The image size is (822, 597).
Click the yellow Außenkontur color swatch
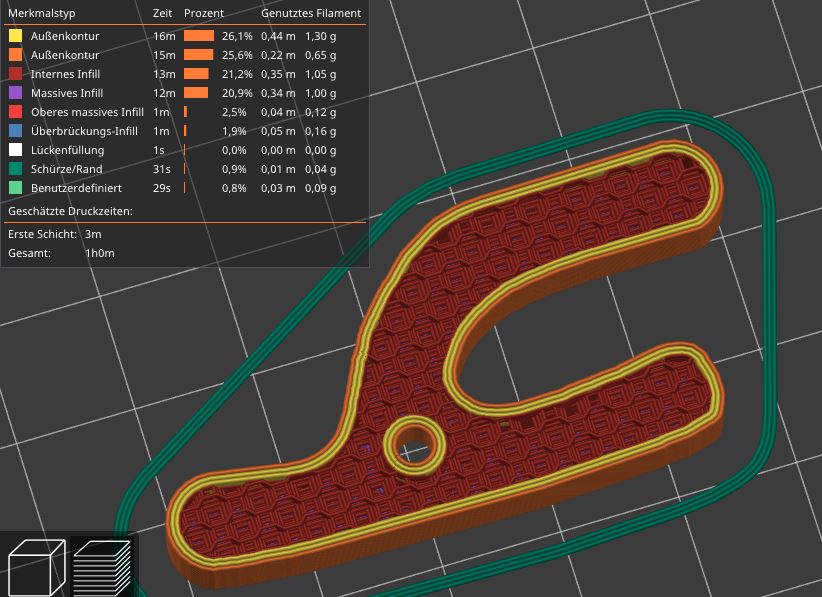(x=16, y=36)
